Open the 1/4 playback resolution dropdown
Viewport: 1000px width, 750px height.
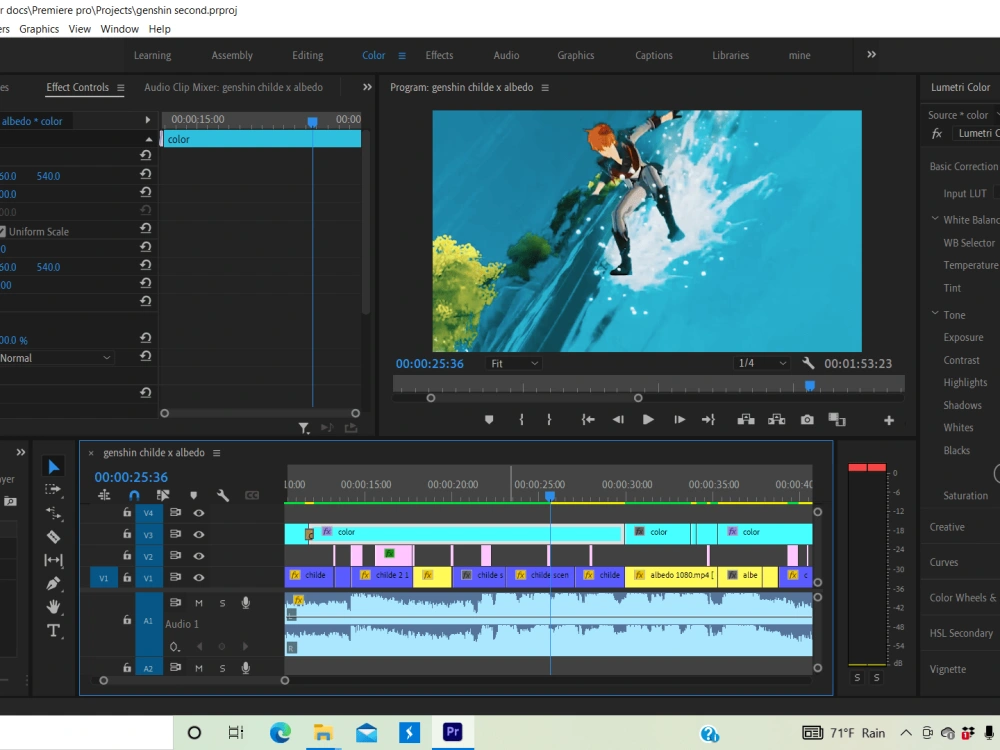tap(761, 363)
